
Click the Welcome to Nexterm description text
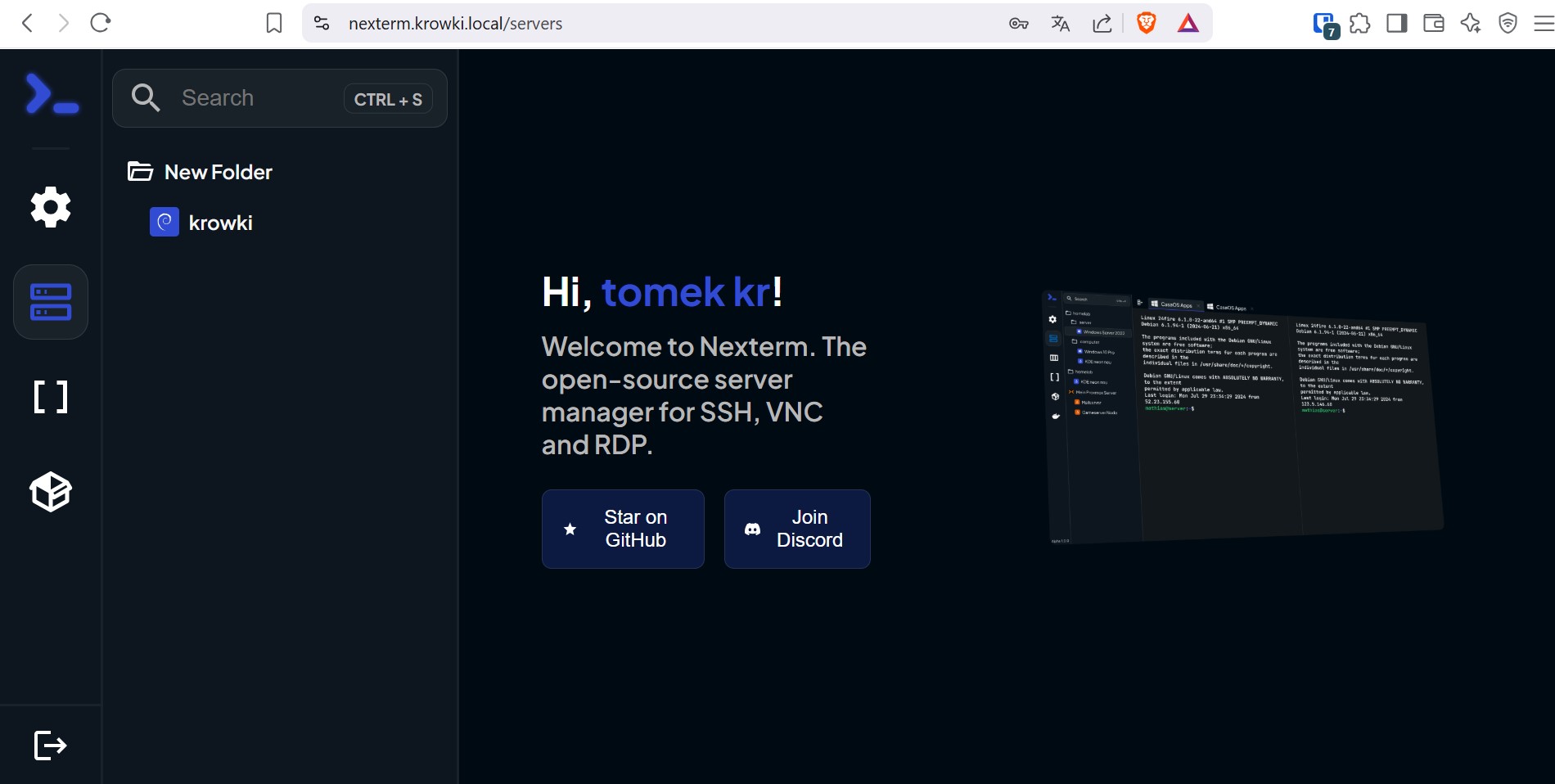(704, 395)
